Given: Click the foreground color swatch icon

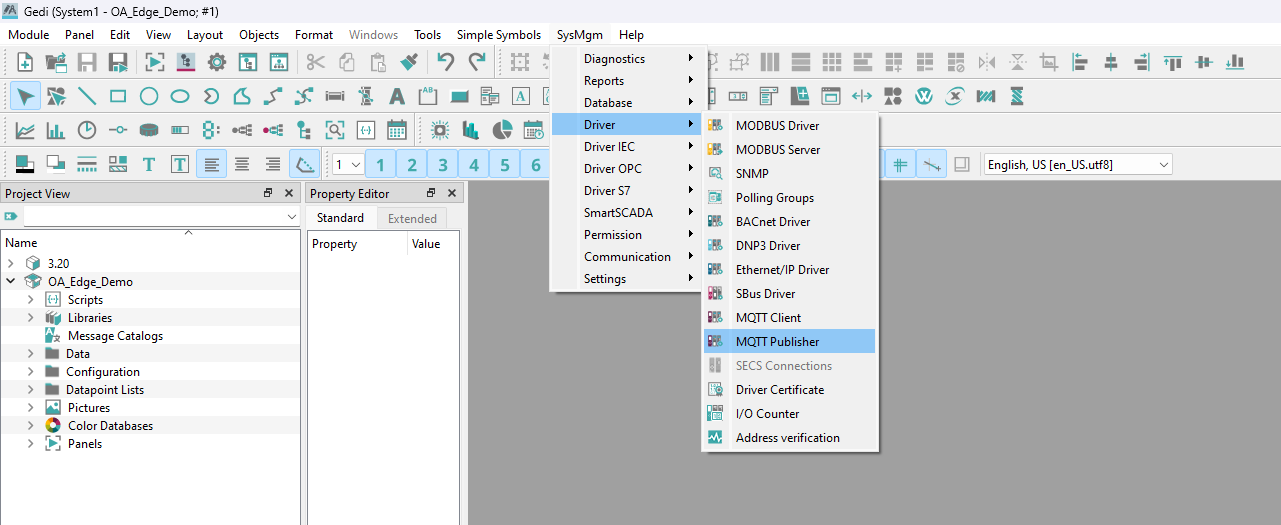Looking at the screenshot, I should click(x=25, y=165).
